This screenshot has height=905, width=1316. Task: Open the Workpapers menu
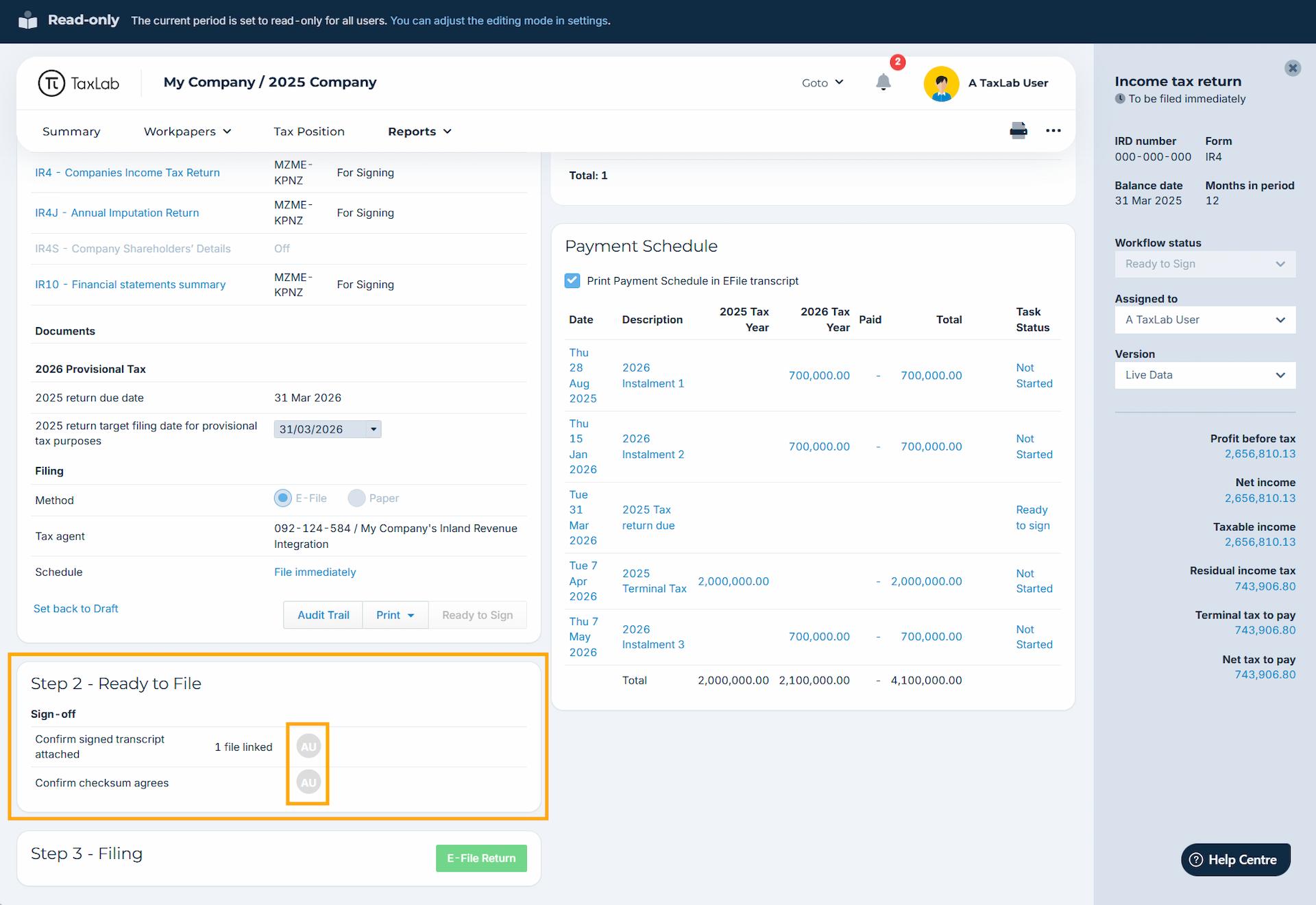[x=187, y=132]
